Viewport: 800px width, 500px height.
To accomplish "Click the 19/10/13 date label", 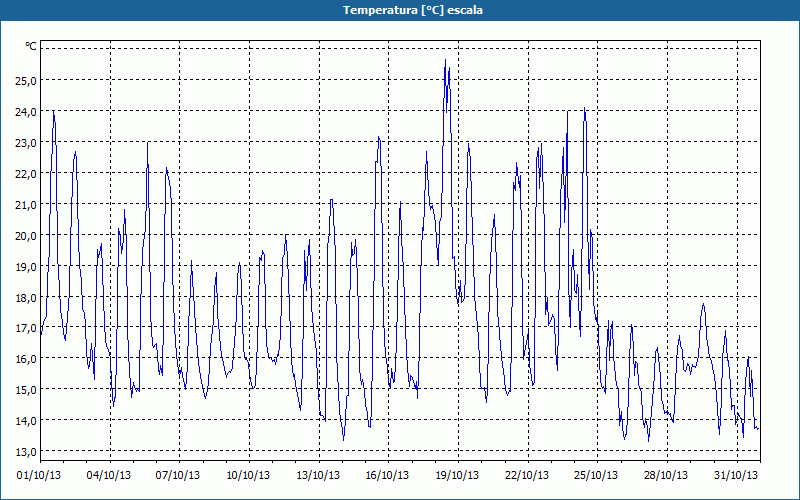I will tap(457, 475).
